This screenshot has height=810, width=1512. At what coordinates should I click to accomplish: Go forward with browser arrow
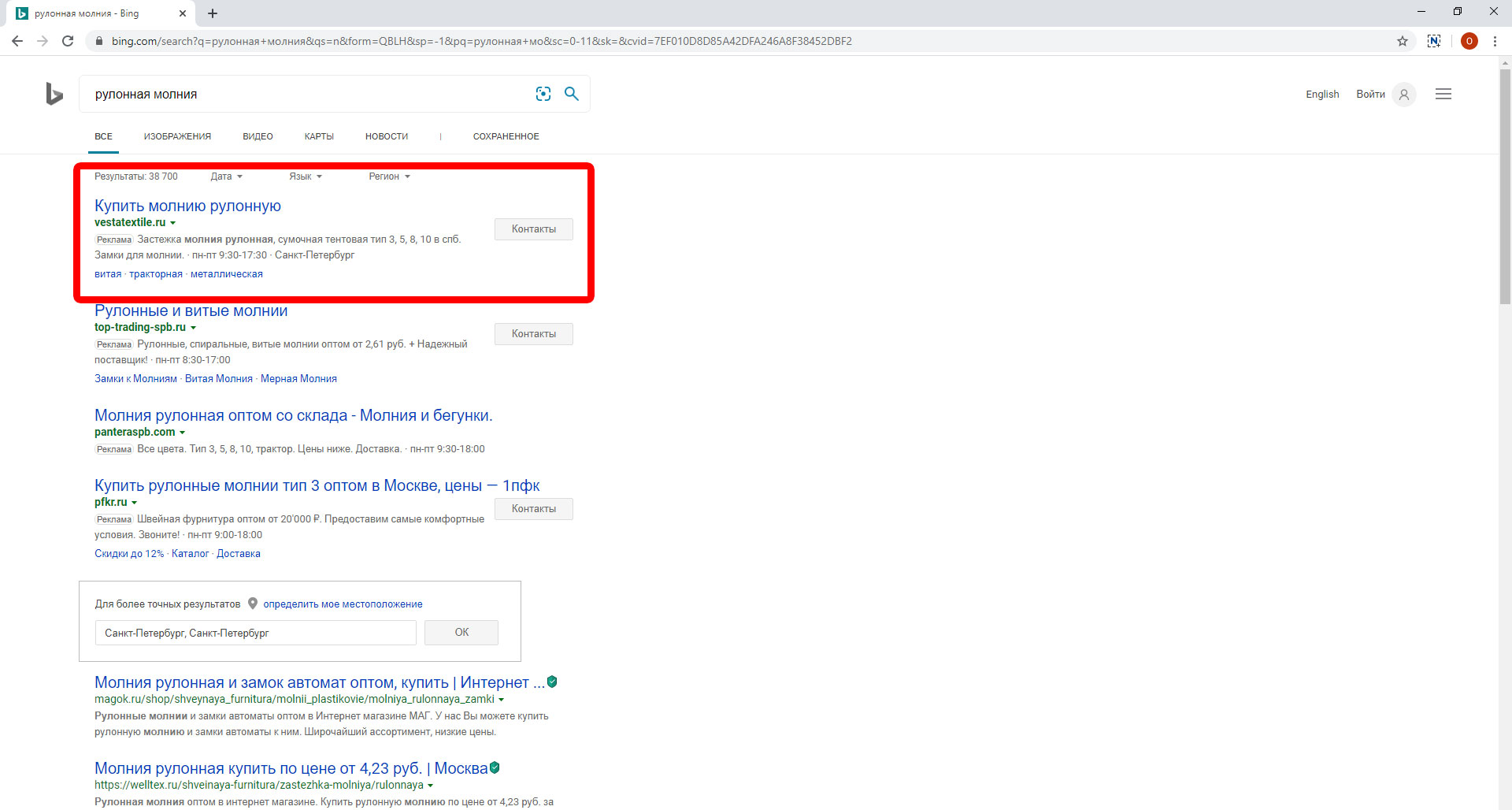pyautogui.click(x=43, y=41)
